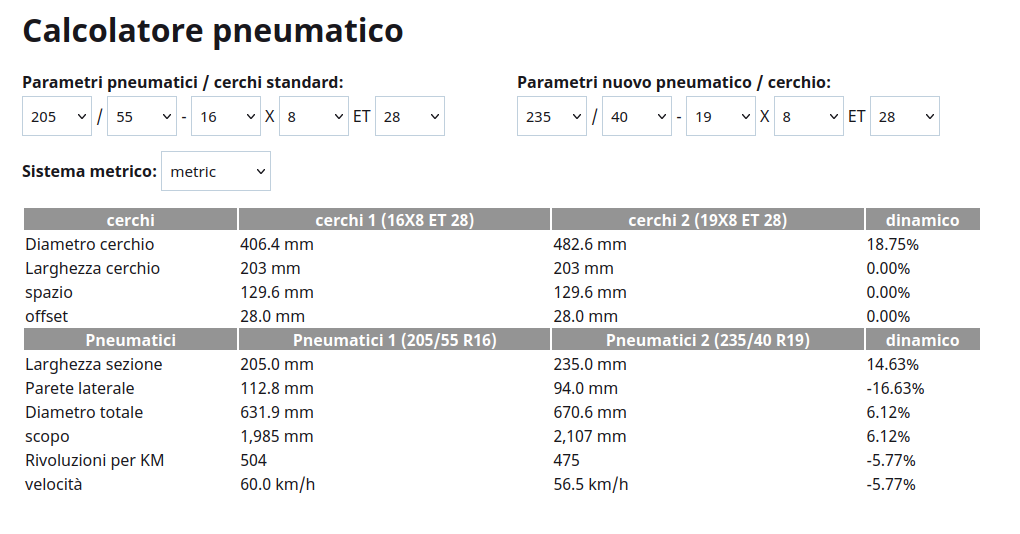The image size is (1020, 534).
Task: Open standard aspect ratio dropdown showing 55
Action: tap(142, 116)
